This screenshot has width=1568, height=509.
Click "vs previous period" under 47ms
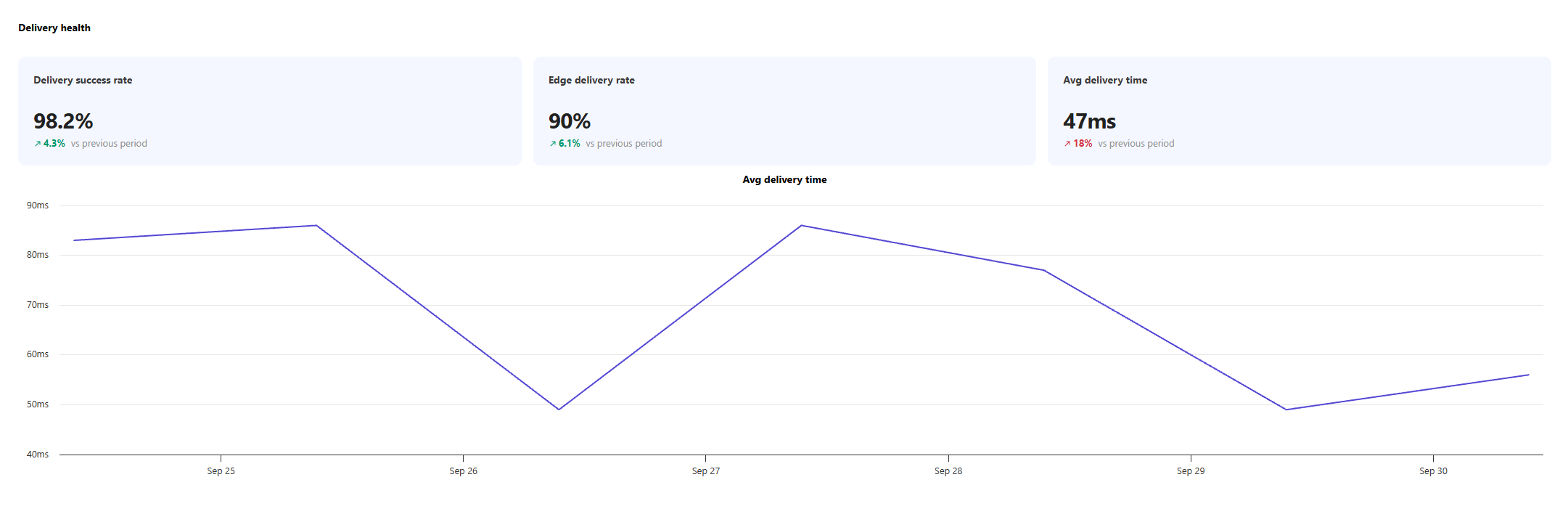pos(1136,144)
